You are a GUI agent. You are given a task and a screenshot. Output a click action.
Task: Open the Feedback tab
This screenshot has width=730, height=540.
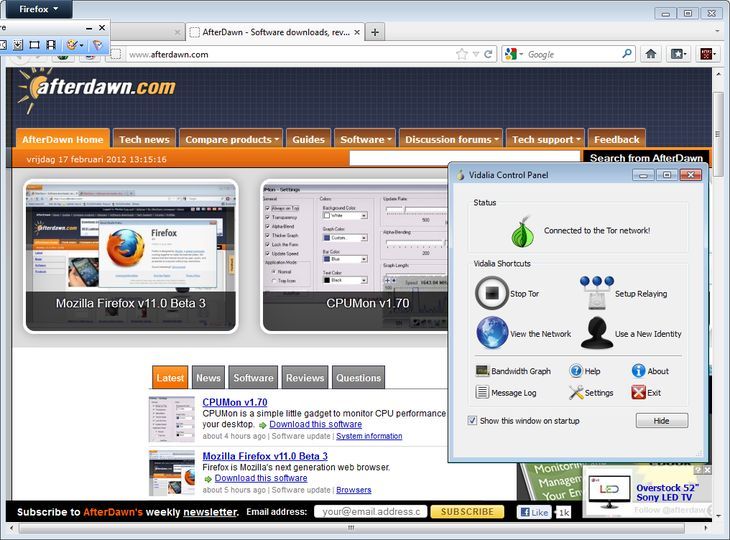click(616, 139)
